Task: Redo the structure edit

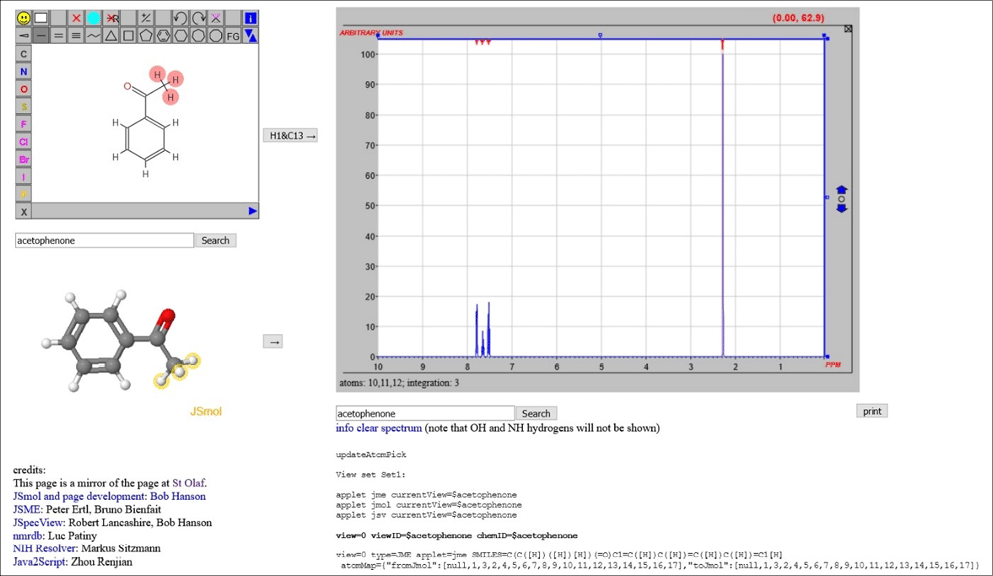Action: point(197,18)
